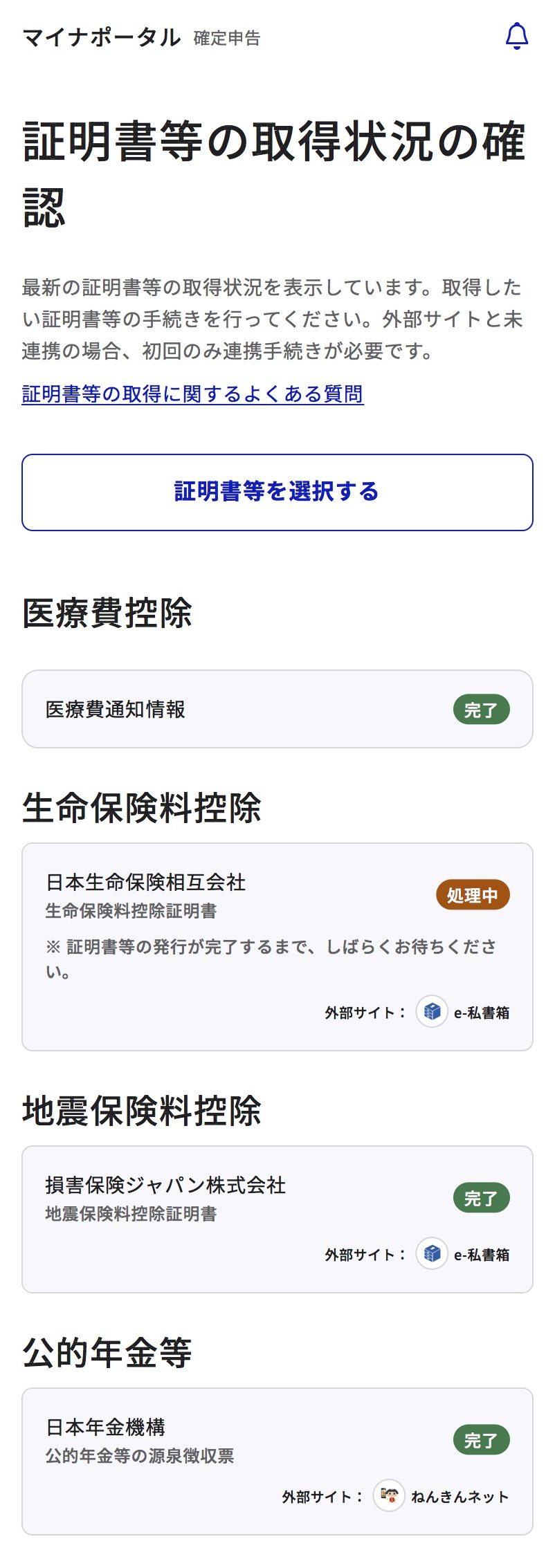
Task: Select the 損害保険ジャパン株式会社 entry
Action: tap(165, 1185)
